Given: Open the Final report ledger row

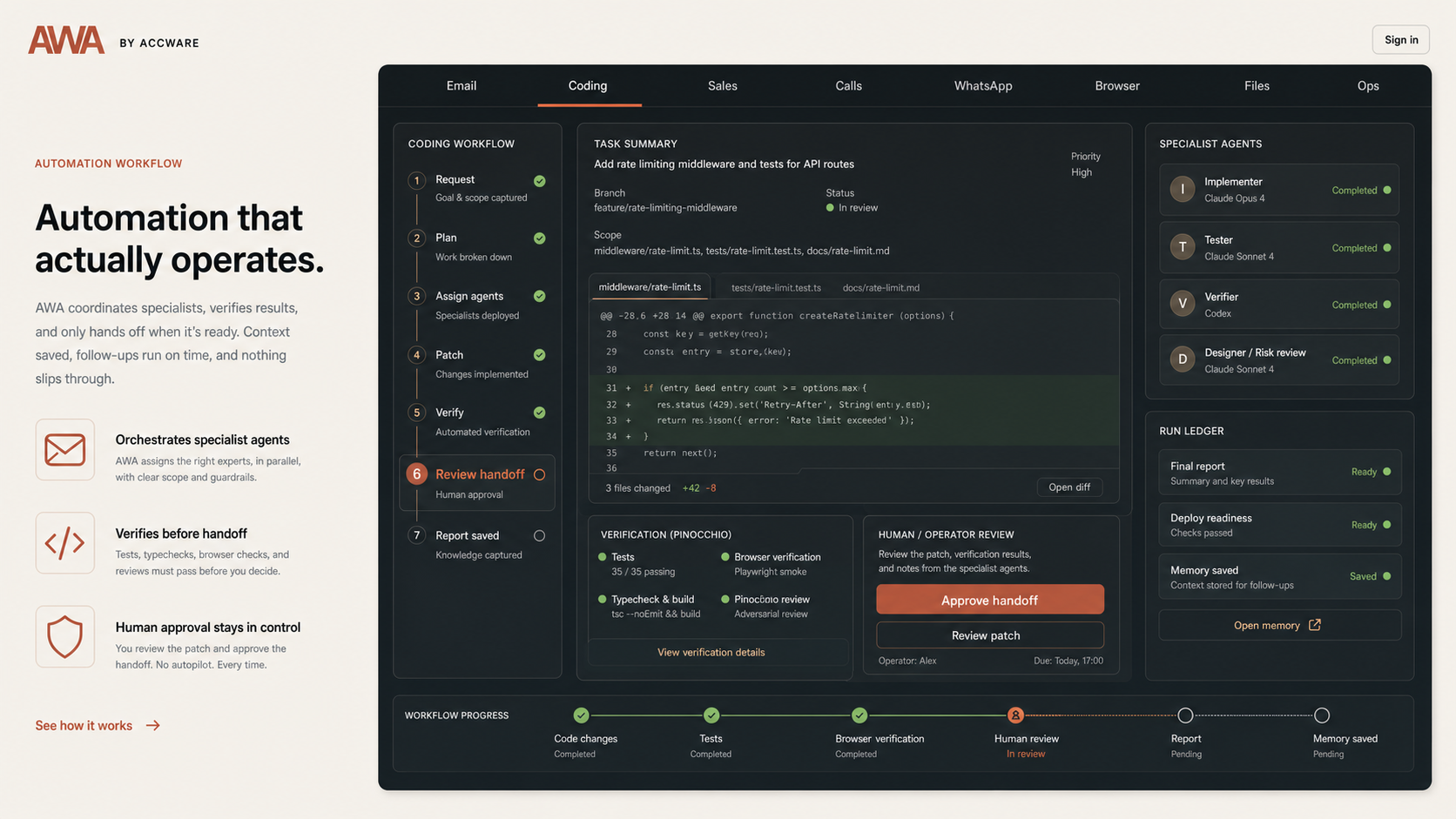Looking at the screenshot, I should [x=1279, y=473].
